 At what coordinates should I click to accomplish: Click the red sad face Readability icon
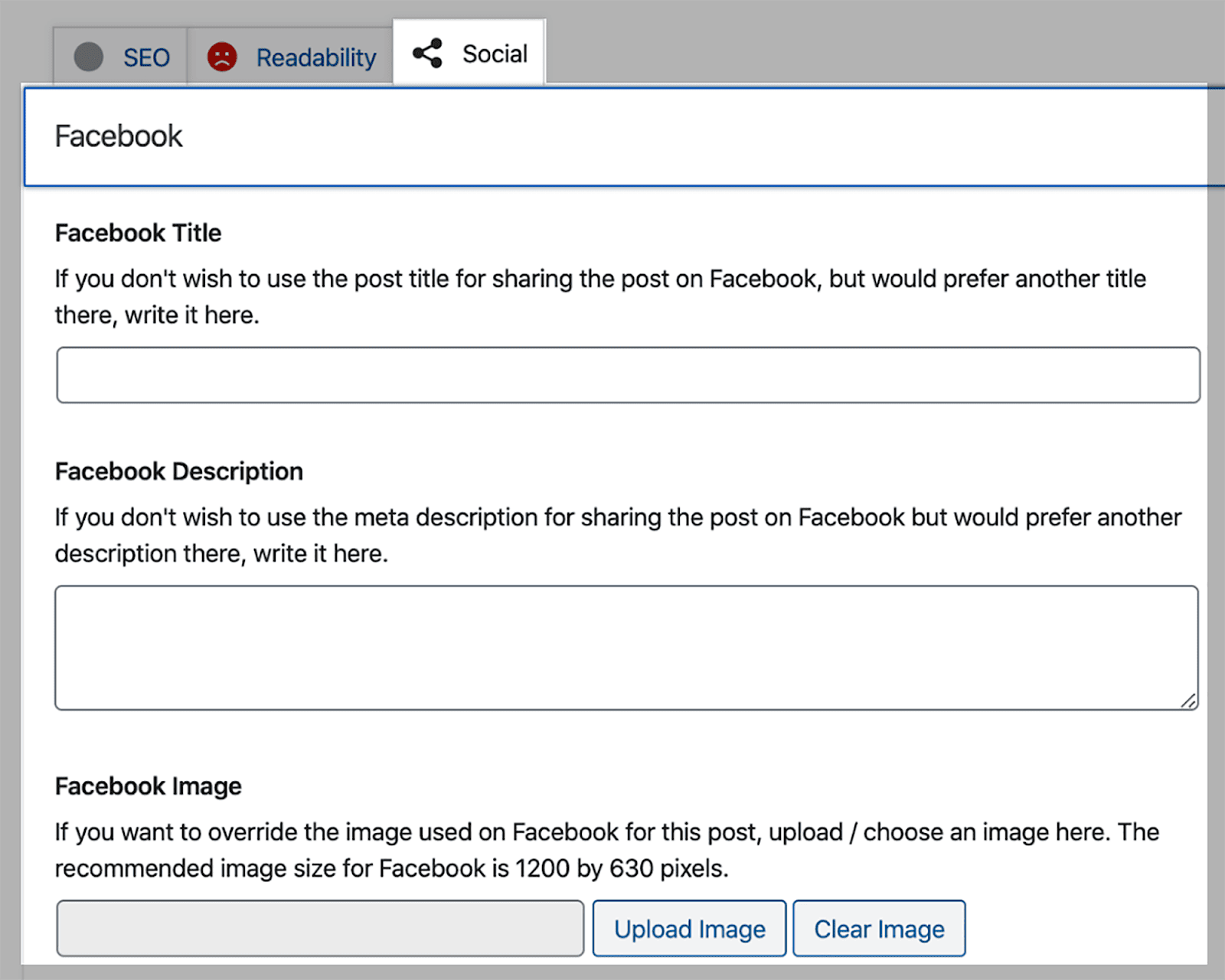[222, 57]
